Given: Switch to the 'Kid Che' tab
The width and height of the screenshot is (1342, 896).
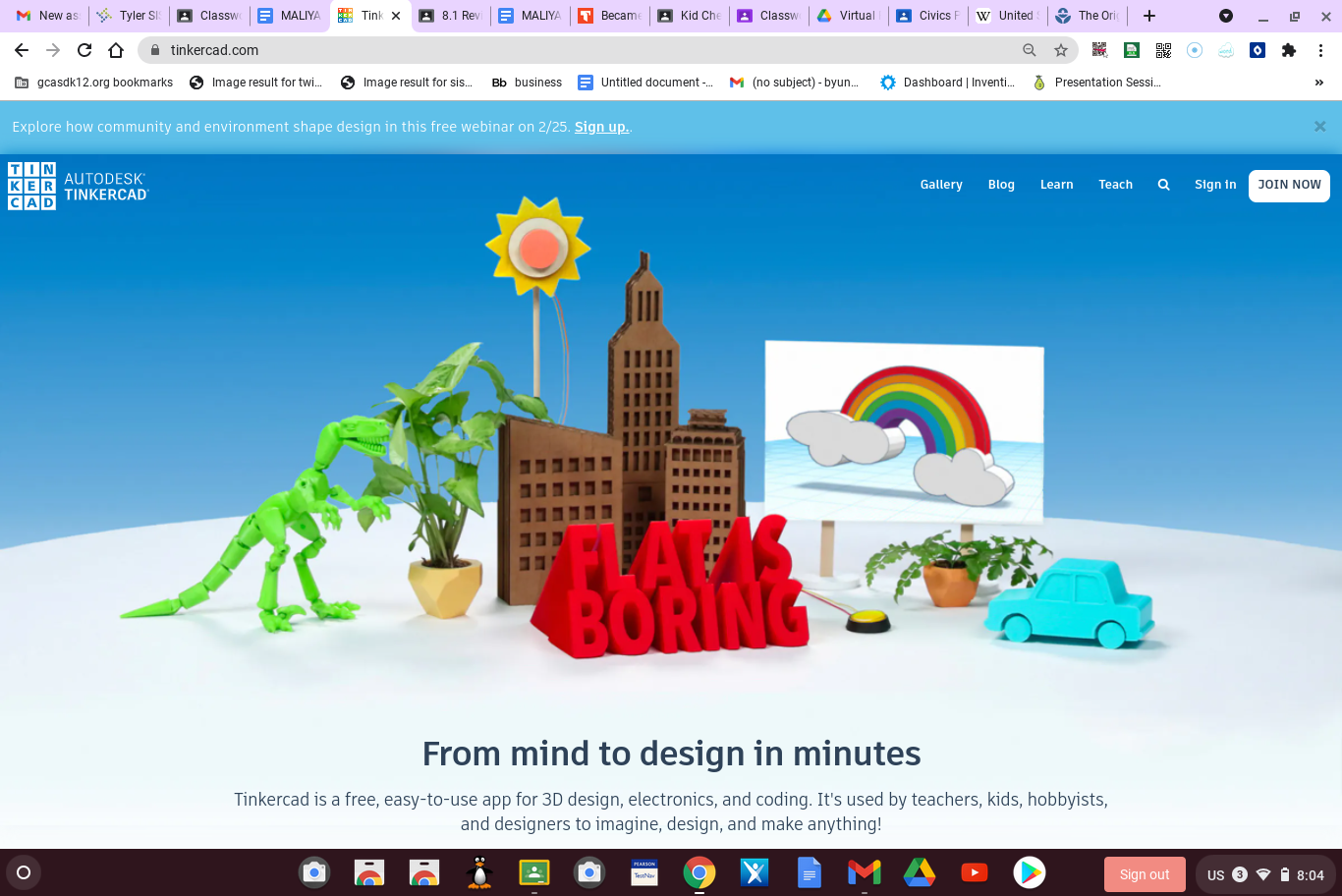Looking at the screenshot, I should tap(690, 16).
